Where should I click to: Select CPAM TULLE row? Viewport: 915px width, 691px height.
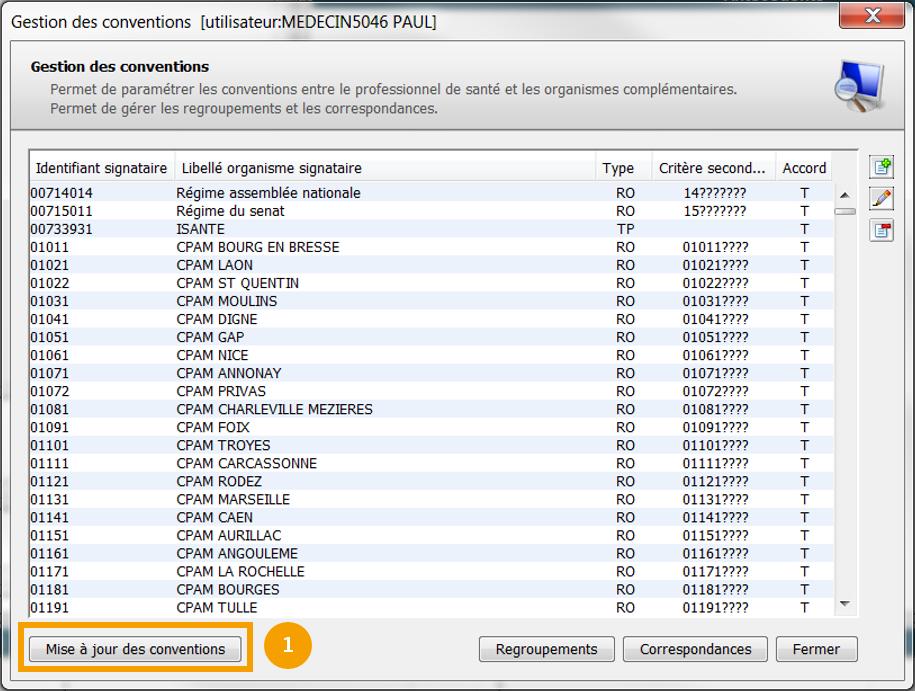[431, 608]
